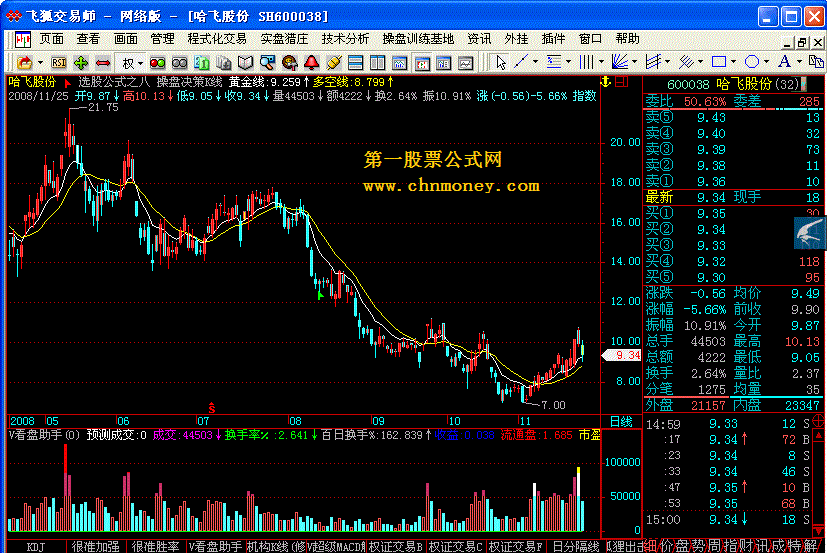Click the vertical split panes icon

(x=378, y=63)
